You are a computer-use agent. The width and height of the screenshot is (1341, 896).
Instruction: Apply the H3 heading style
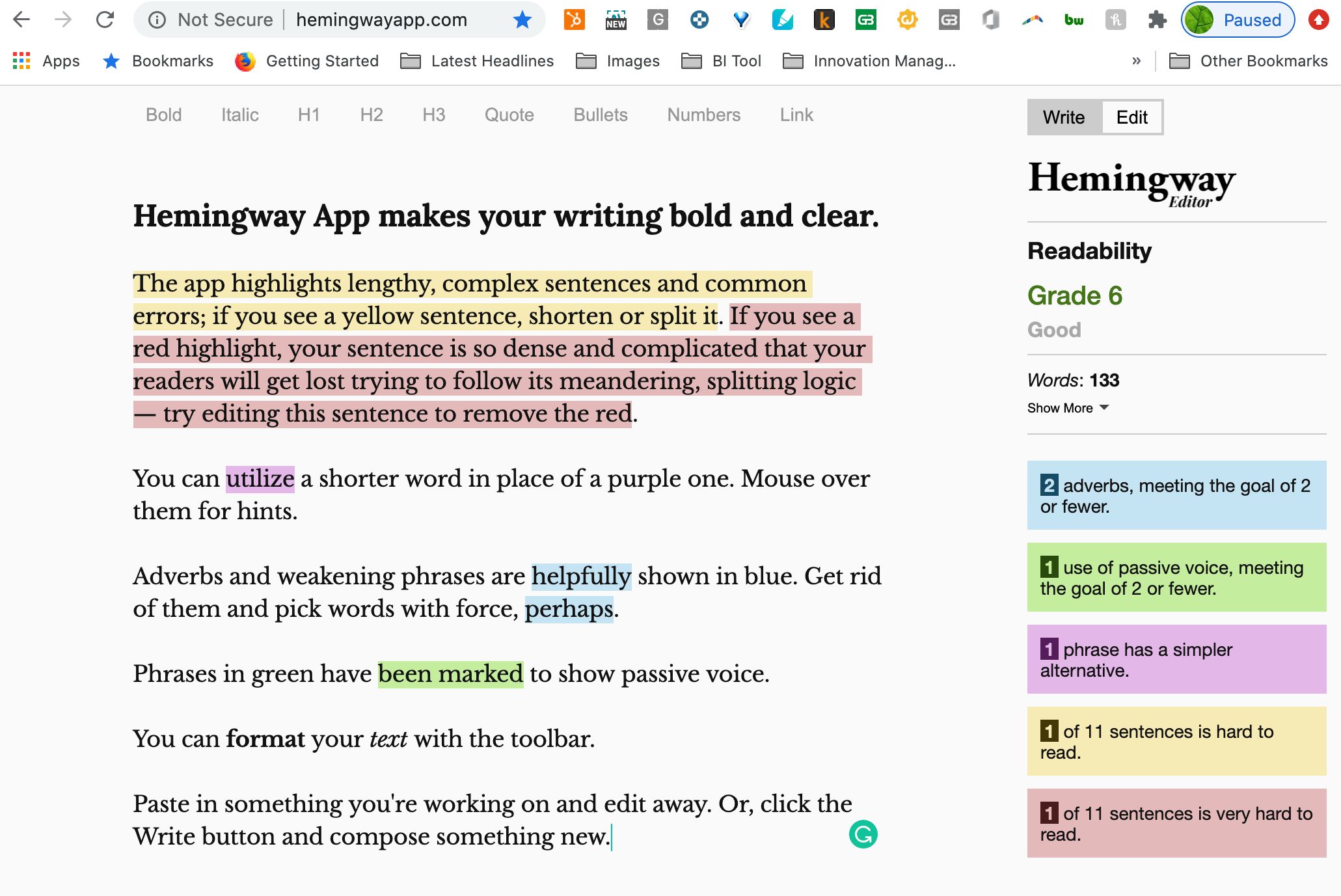coord(434,115)
